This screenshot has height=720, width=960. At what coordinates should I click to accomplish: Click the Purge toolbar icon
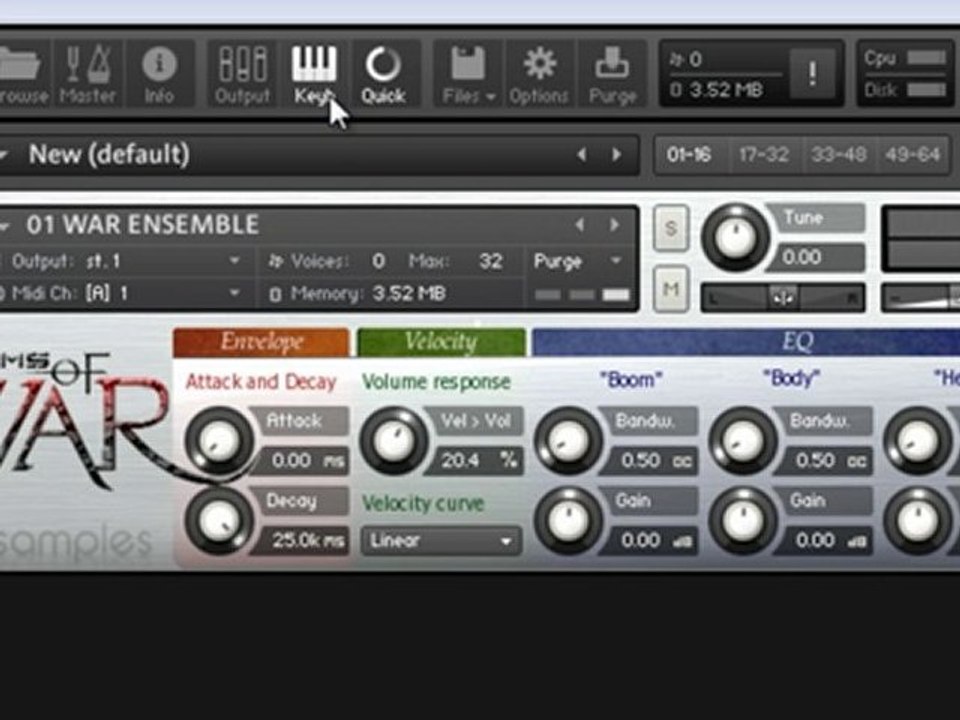(x=612, y=75)
